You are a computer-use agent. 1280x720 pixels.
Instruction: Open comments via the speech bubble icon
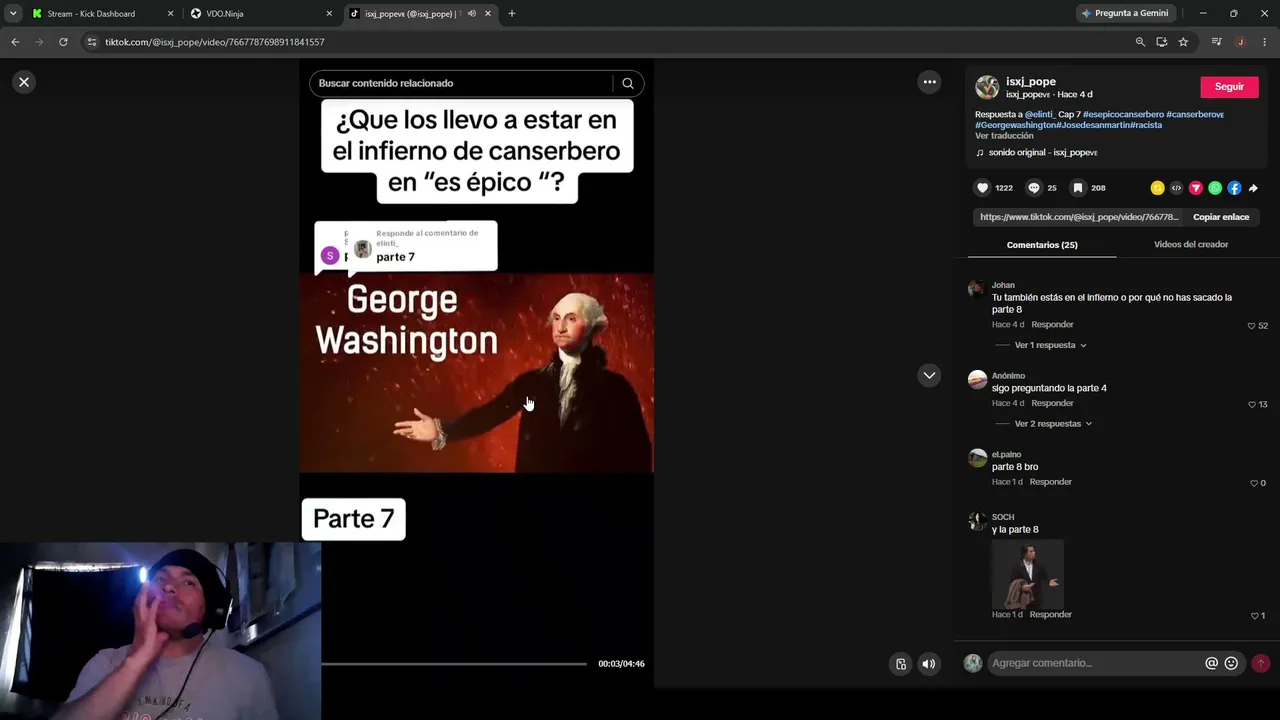coord(1034,188)
